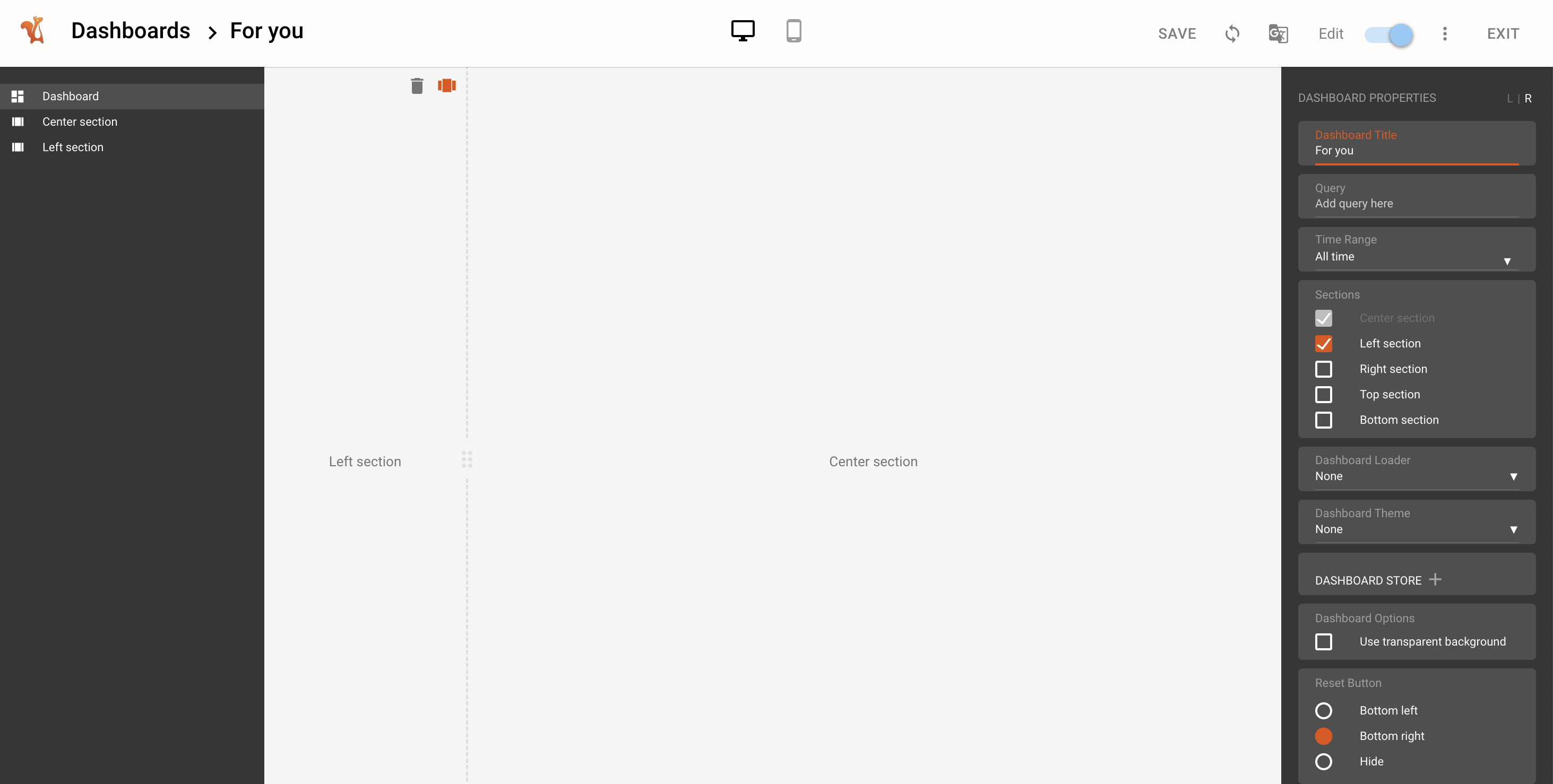
Task: Go to Dashboards in the breadcrumb
Action: pos(130,31)
